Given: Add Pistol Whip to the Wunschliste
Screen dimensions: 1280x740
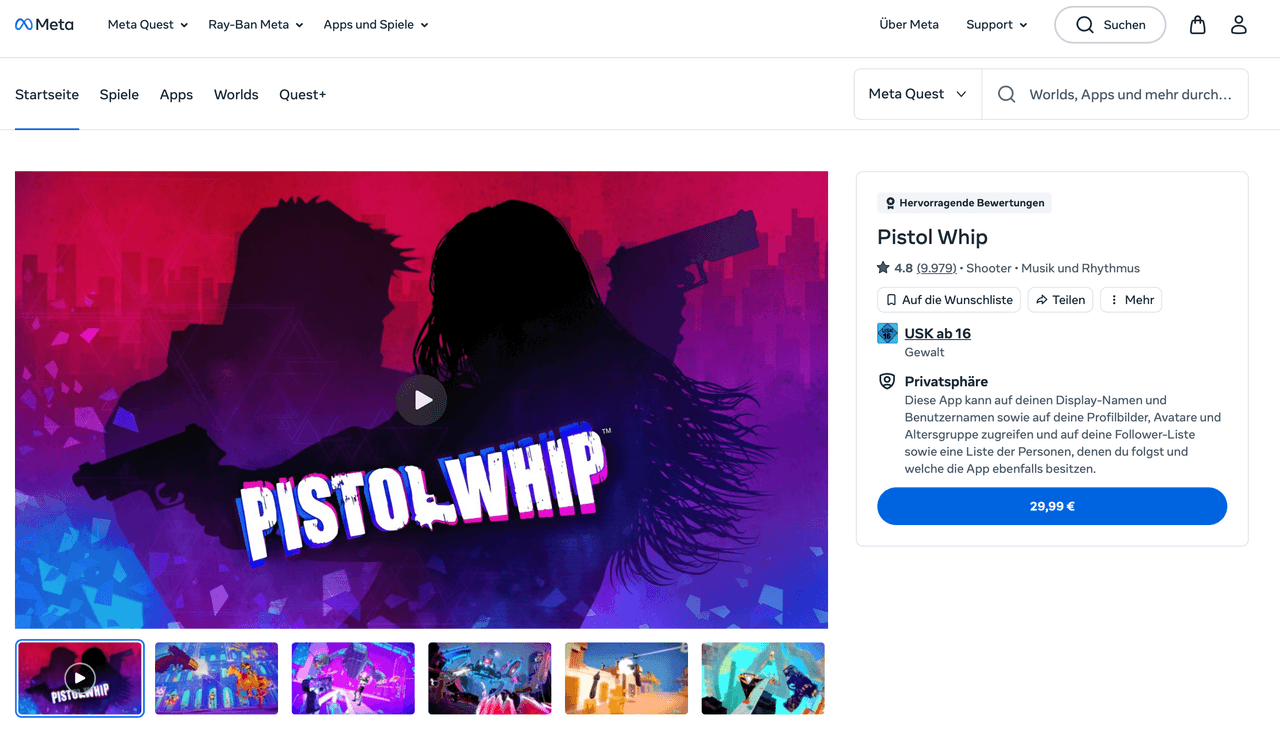Looking at the screenshot, I should tap(949, 300).
